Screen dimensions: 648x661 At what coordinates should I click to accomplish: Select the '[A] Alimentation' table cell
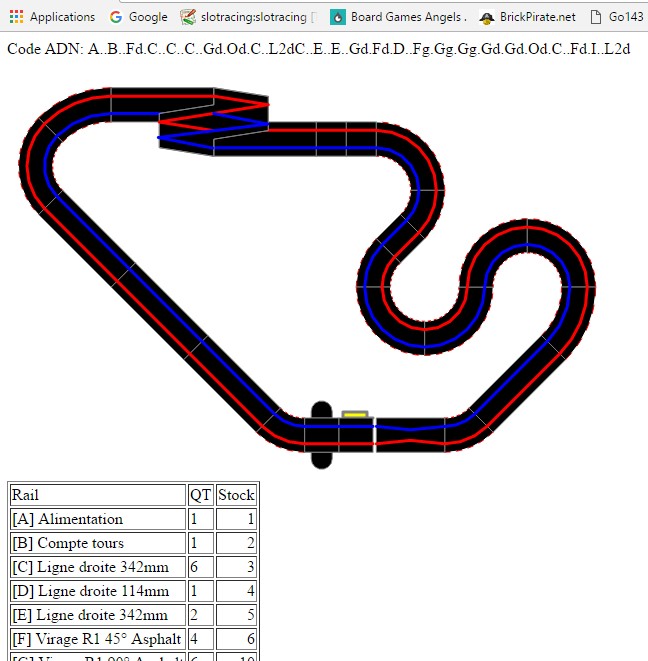[98, 519]
